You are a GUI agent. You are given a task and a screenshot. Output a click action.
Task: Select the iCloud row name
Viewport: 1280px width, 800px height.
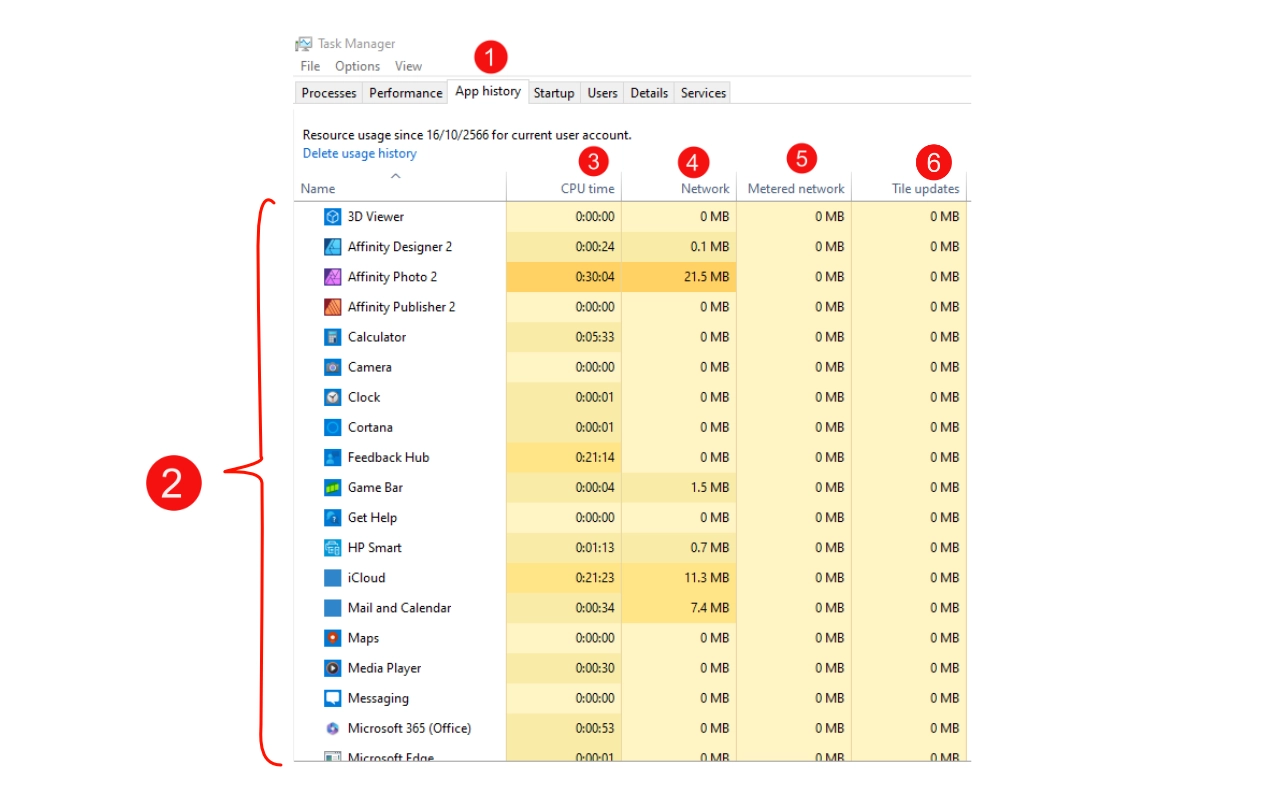click(366, 578)
